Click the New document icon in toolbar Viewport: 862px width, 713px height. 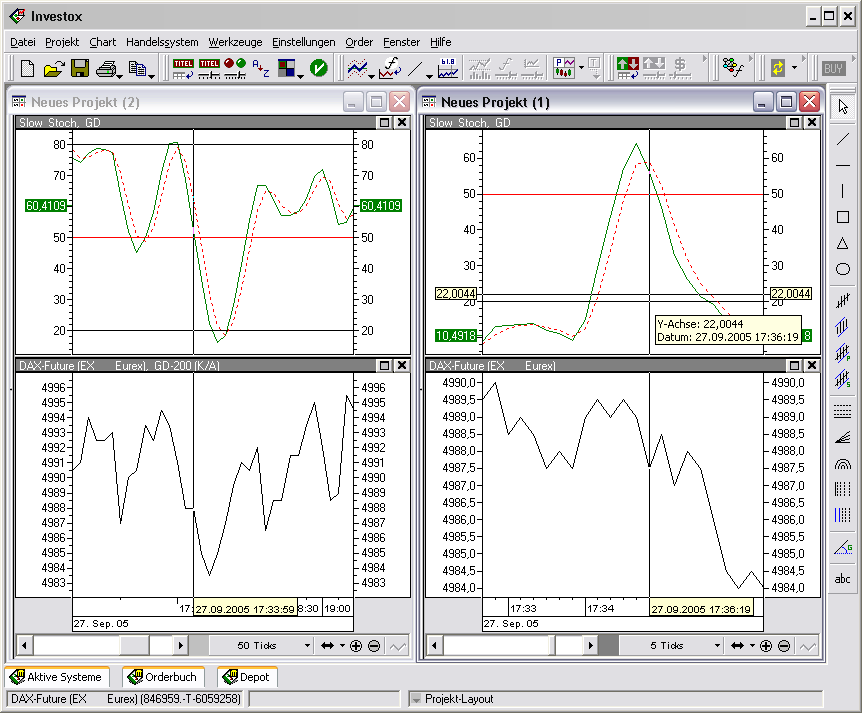(x=27, y=68)
